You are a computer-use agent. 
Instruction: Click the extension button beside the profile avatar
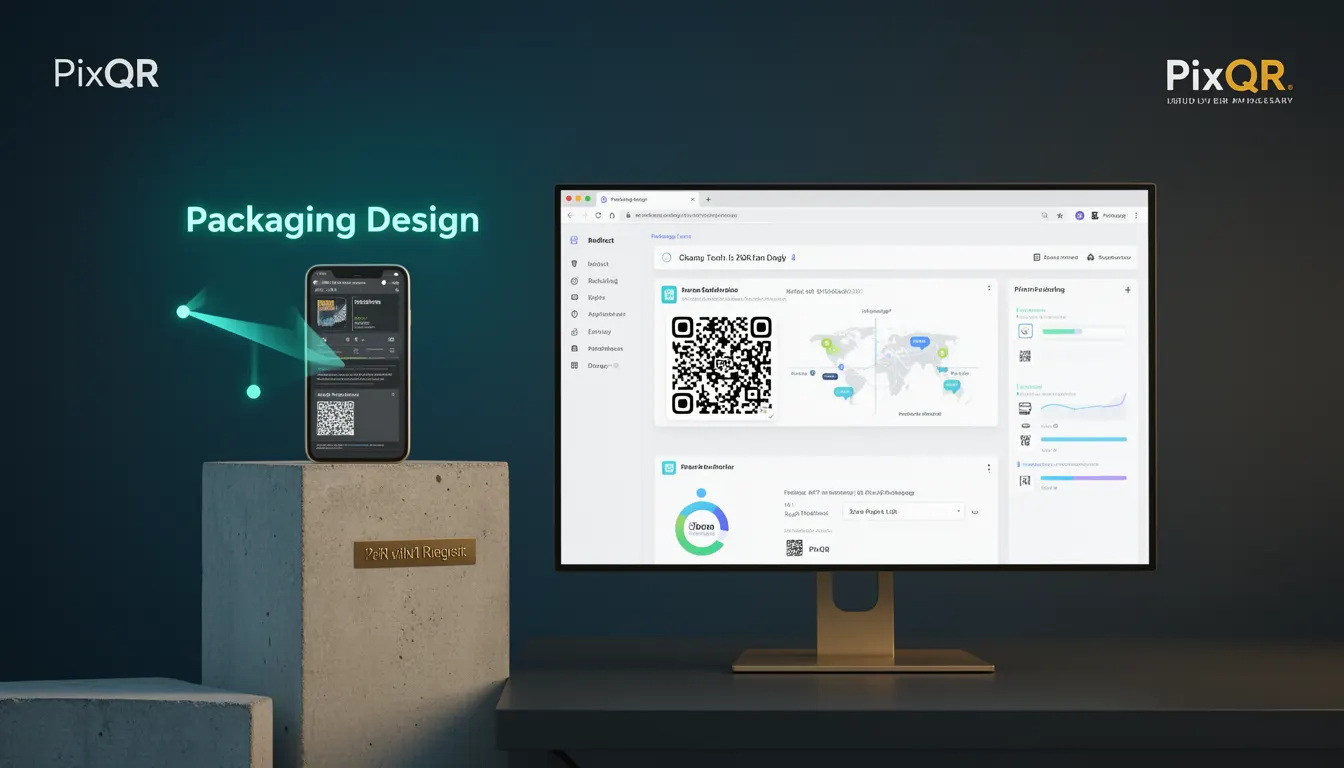pyautogui.click(x=1095, y=215)
